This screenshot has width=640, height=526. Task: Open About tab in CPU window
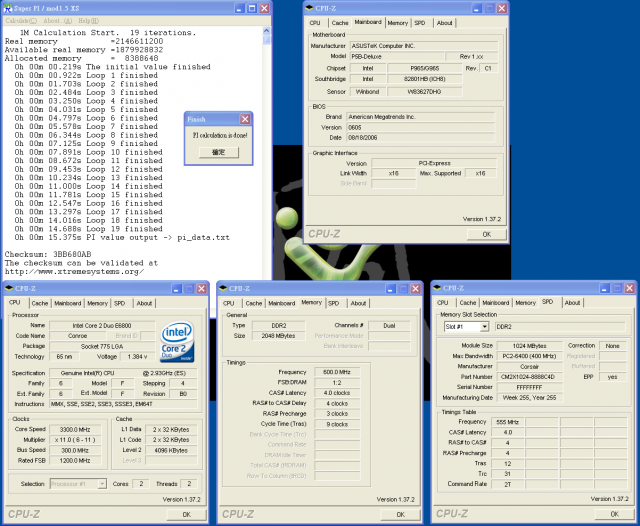coord(144,303)
